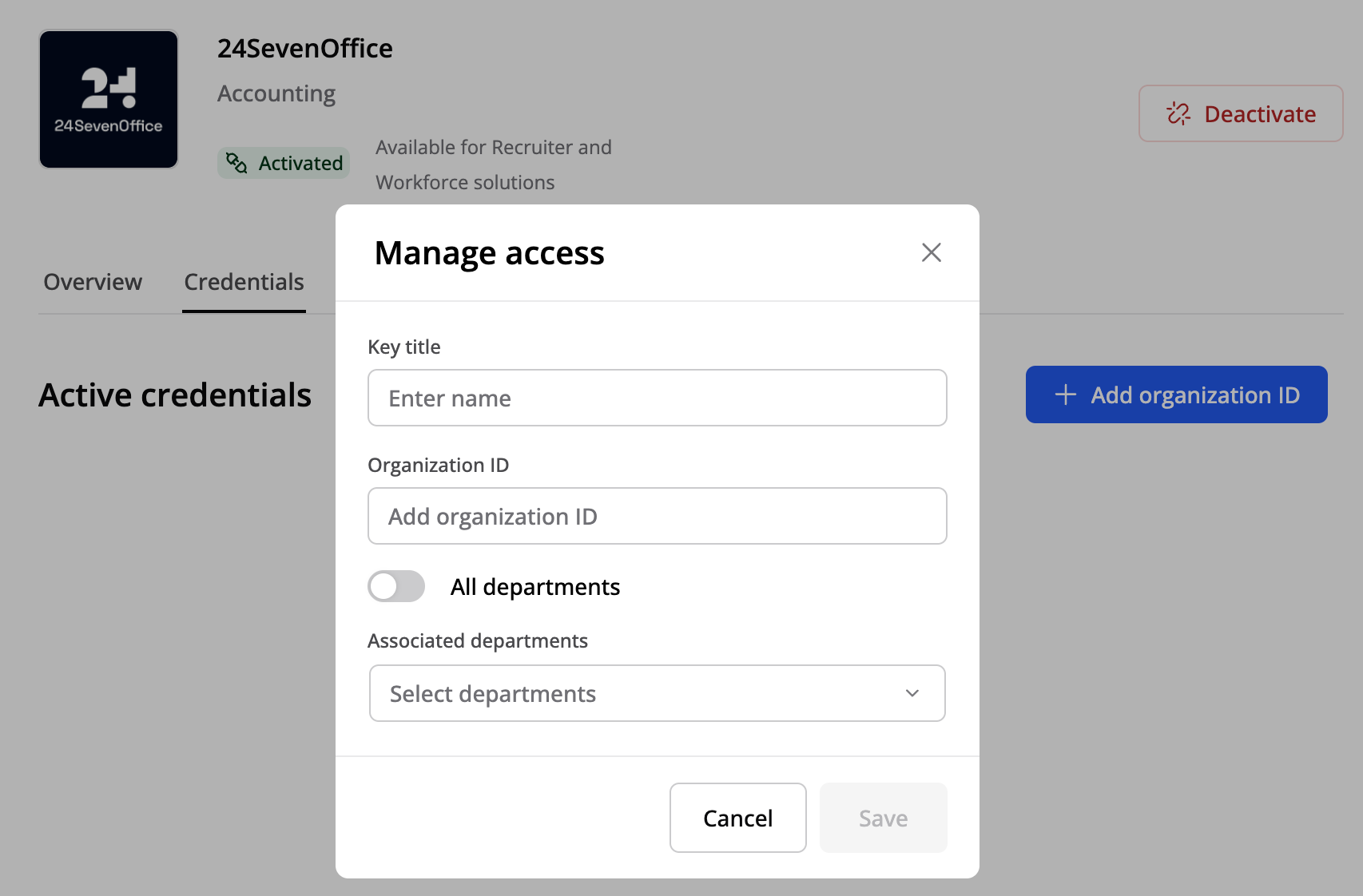Click the Active credentials heading
The image size is (1363, 896).
[175, 395]
